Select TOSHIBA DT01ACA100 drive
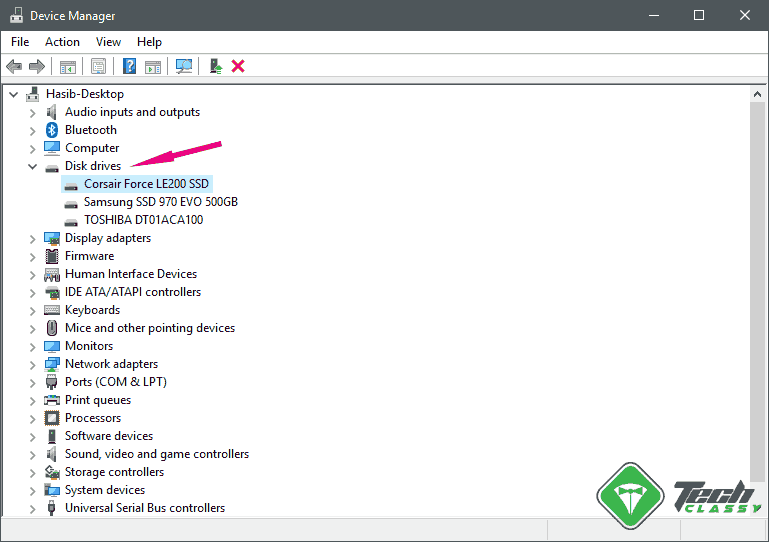 click(x=143, y=220)
